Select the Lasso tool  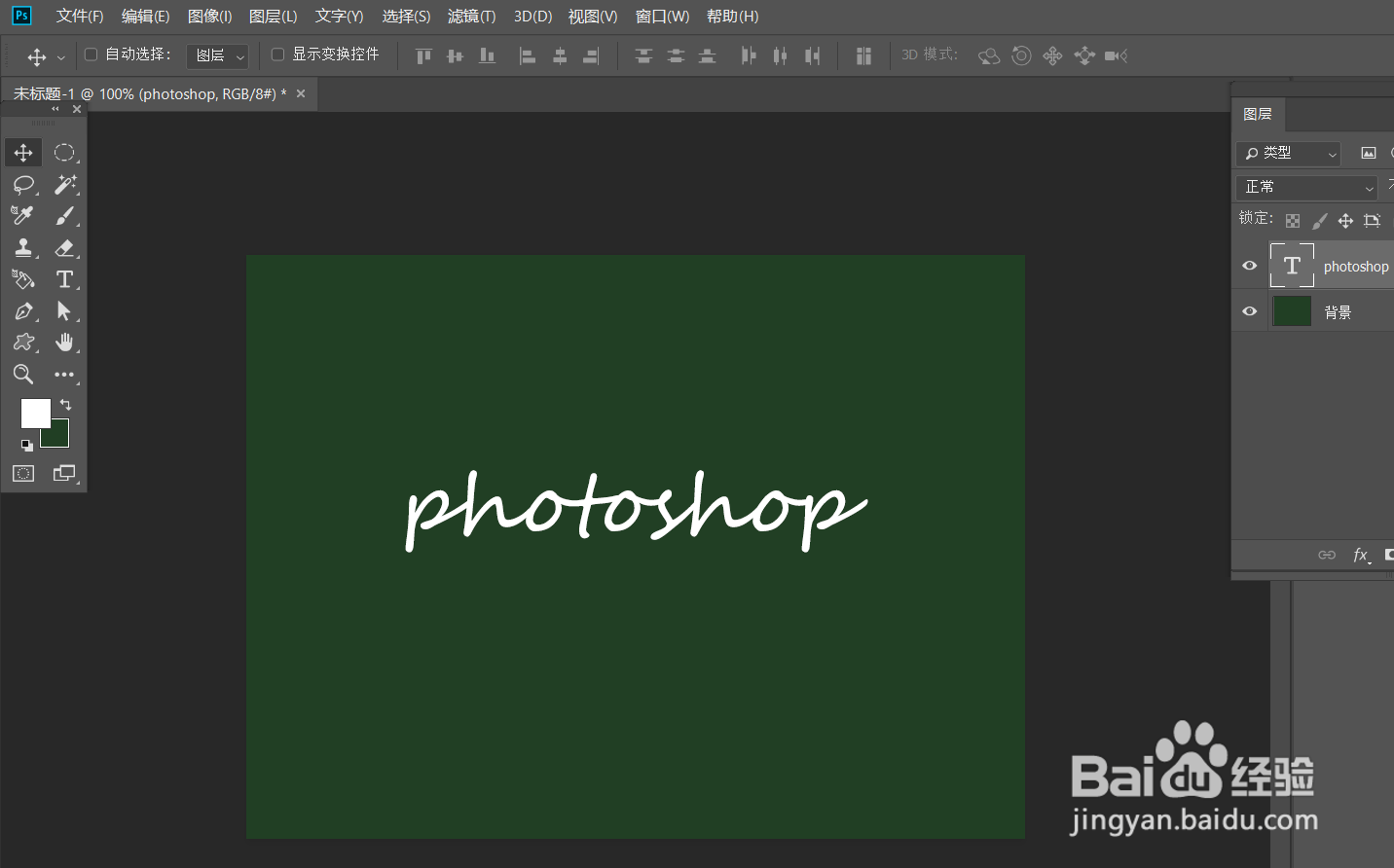[23, 185]
